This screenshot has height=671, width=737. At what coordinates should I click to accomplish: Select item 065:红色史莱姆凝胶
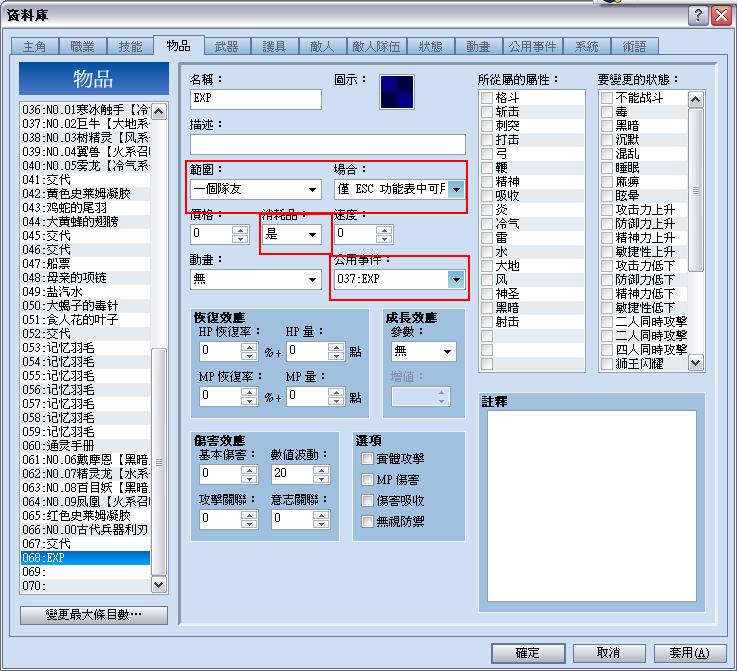tap(86, 515)
